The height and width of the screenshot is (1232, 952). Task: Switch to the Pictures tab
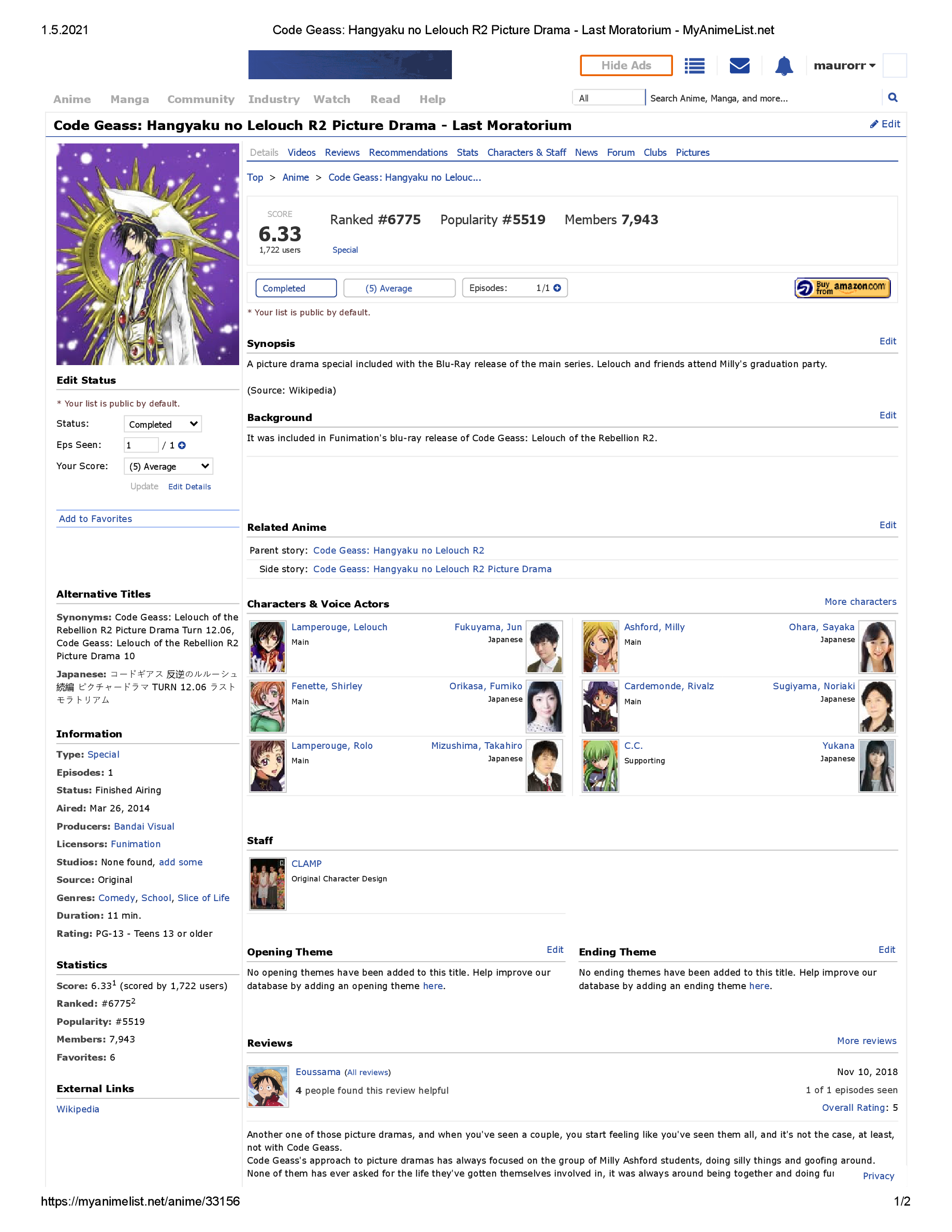[693, 152]
